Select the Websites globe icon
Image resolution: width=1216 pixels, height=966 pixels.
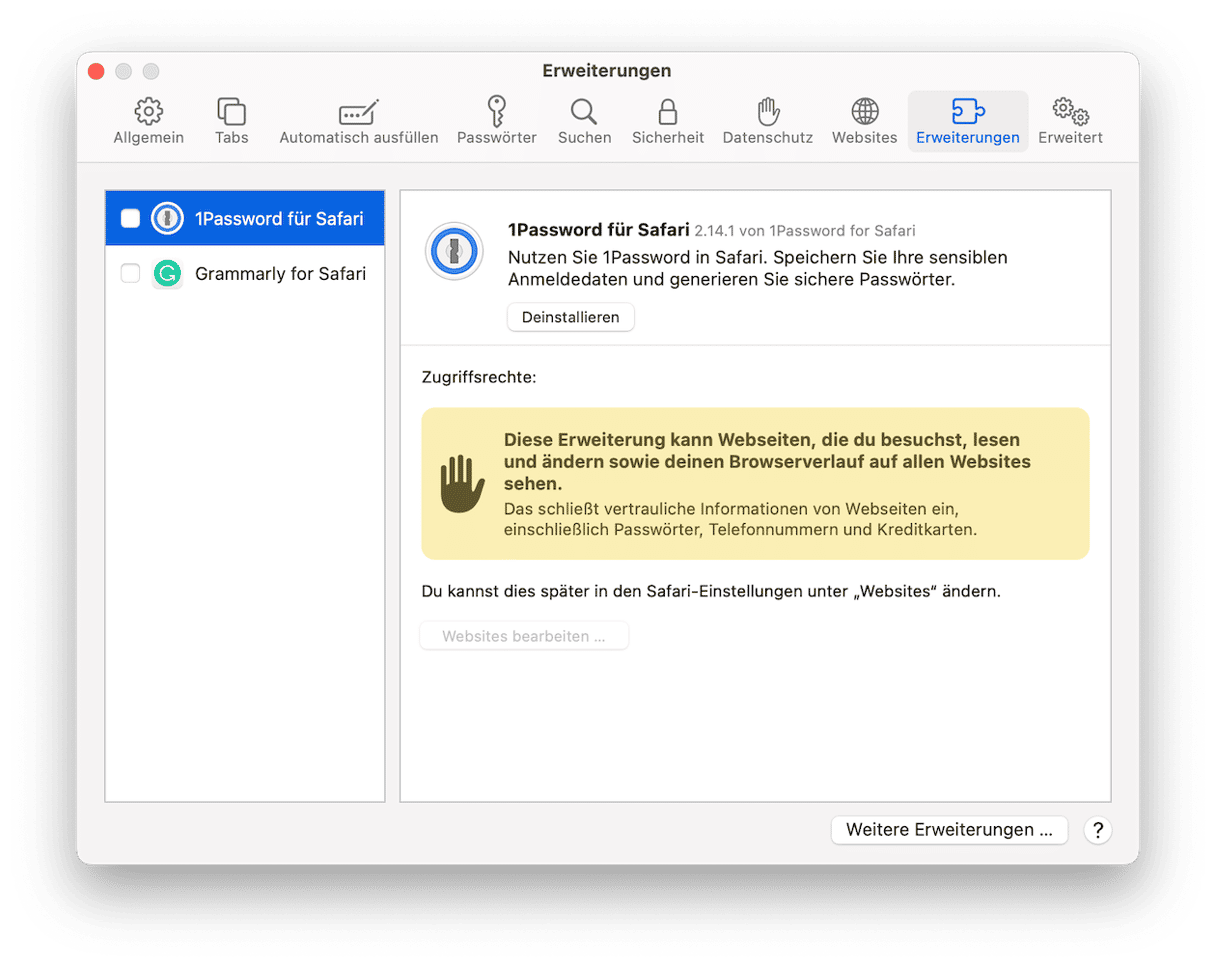[864, 111]
